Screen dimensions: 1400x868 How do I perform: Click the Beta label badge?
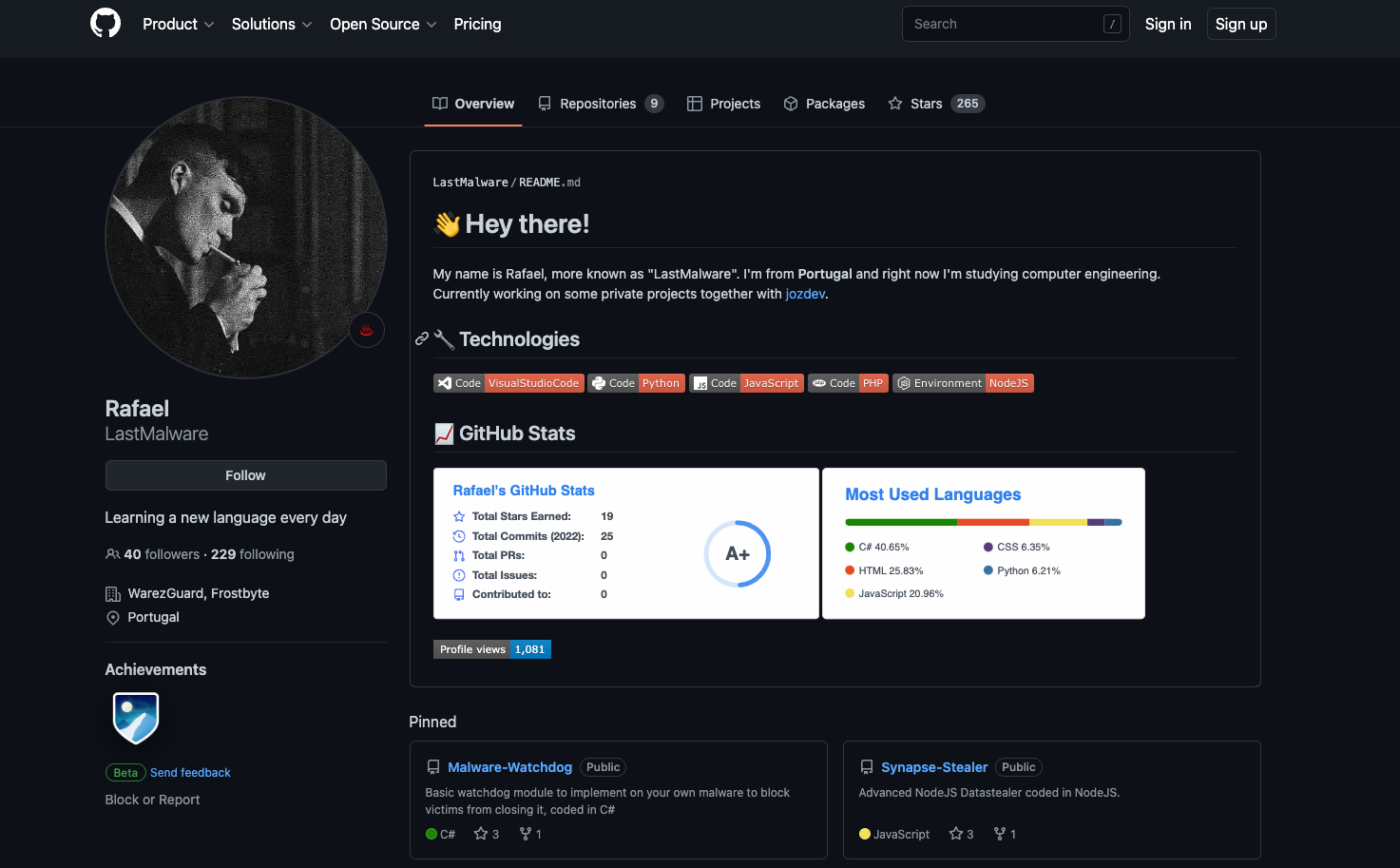125,773
